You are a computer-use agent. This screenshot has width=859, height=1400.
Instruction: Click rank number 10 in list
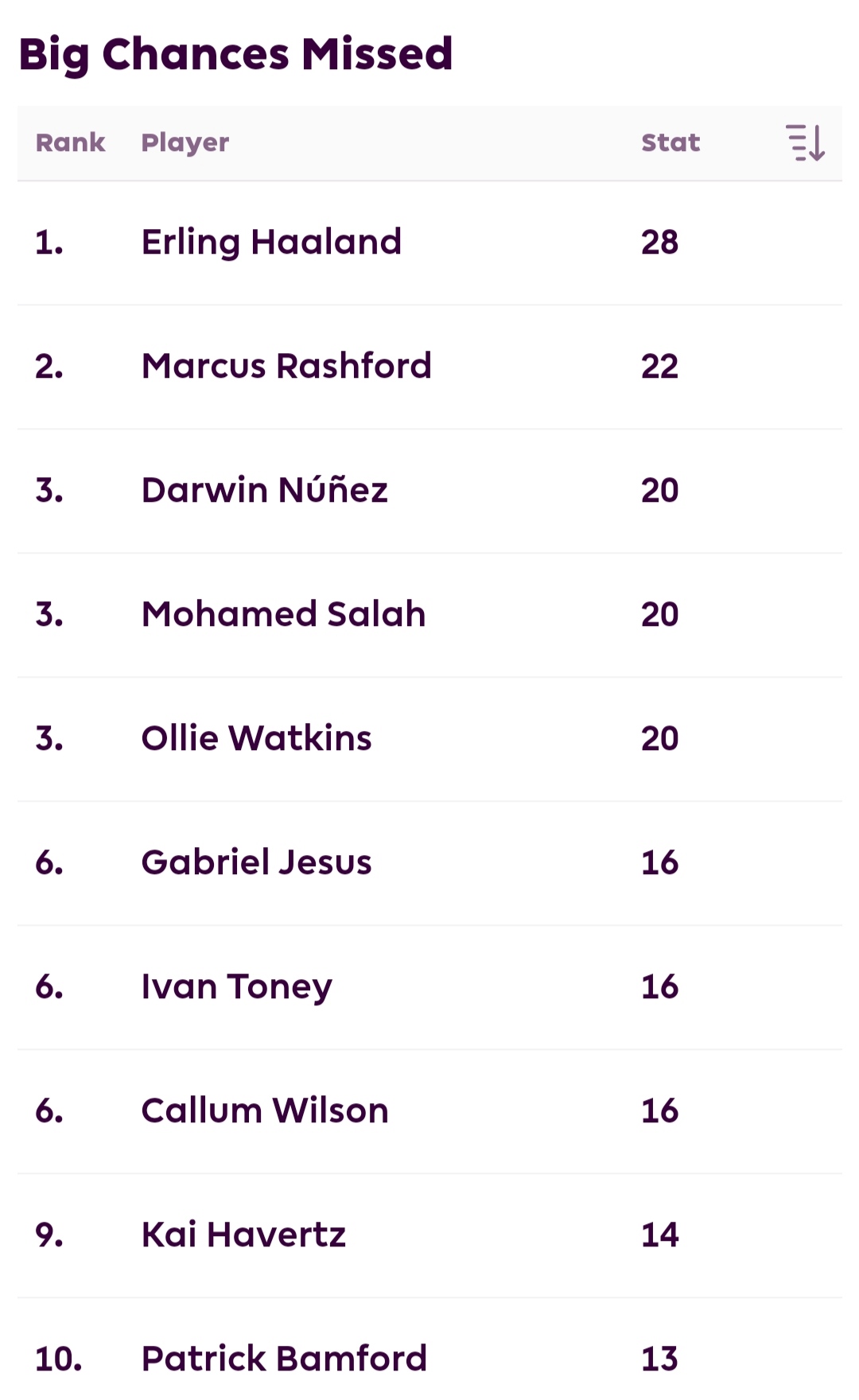point(59,1359)
